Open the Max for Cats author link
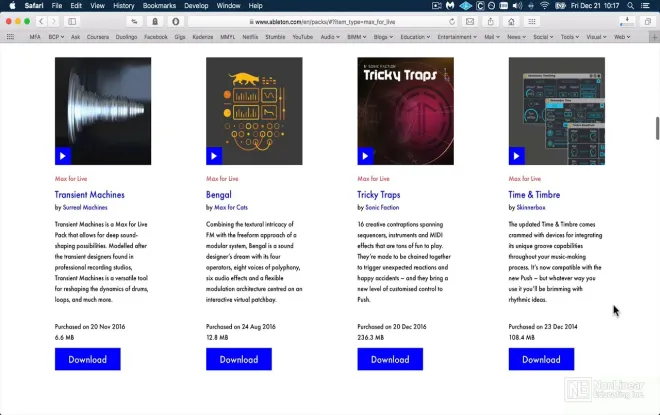This screenshot has height=415, width=660. [231, 208]
